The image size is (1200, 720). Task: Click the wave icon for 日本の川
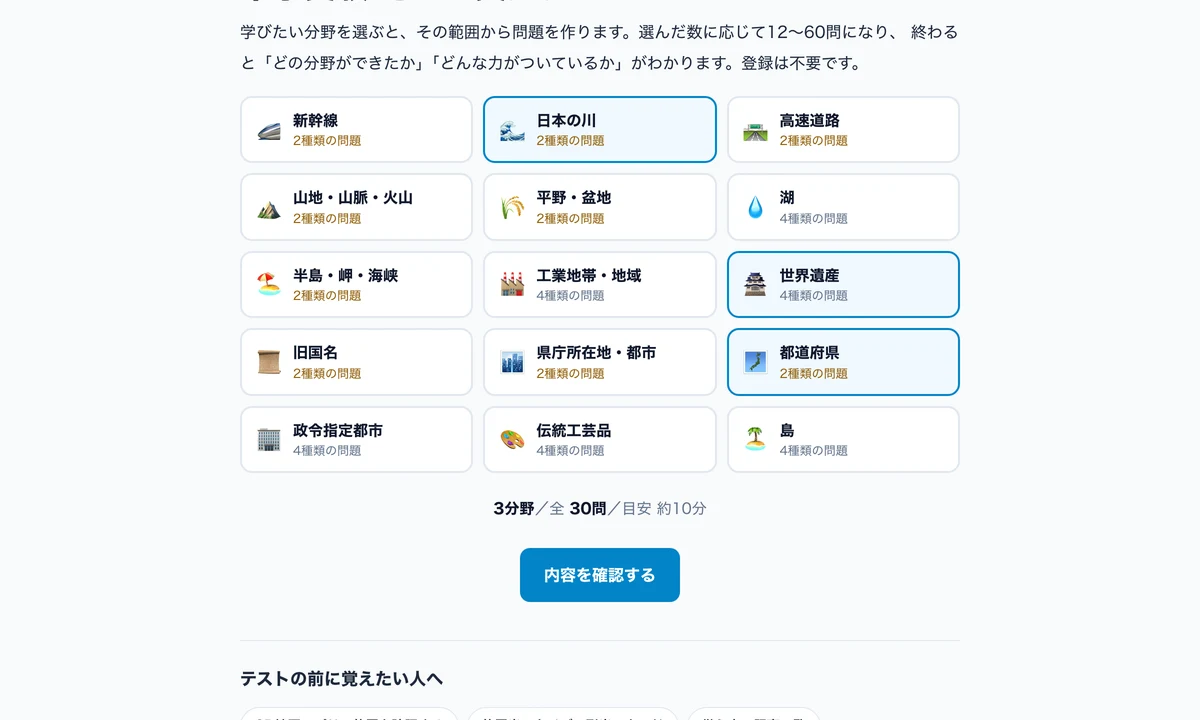click(x=512, y=130)
